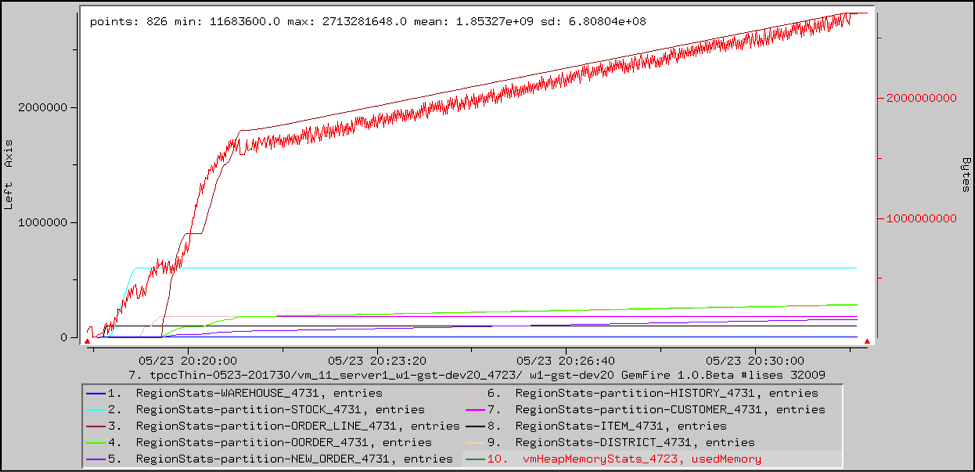Select the RegionStats-partition-NEW_ORDER_4731 legend entry
The width and height of the screenshot is (975, 472).
(x=291, y=458)
